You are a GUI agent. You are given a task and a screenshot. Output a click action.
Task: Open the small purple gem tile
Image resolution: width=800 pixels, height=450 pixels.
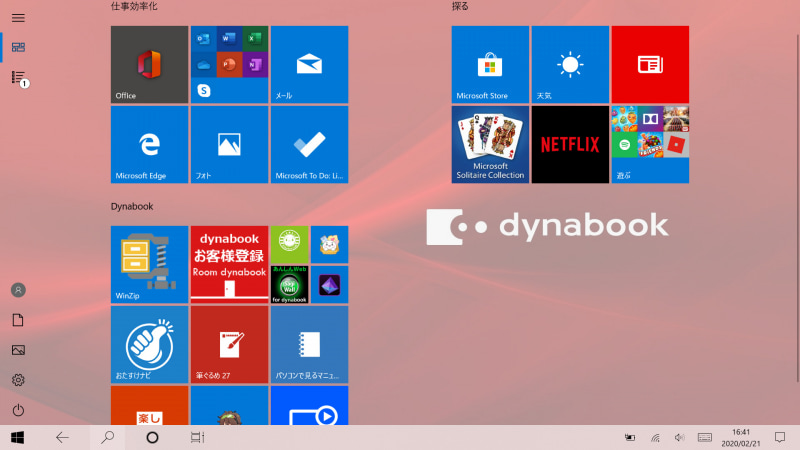click(x=330, y=285)
